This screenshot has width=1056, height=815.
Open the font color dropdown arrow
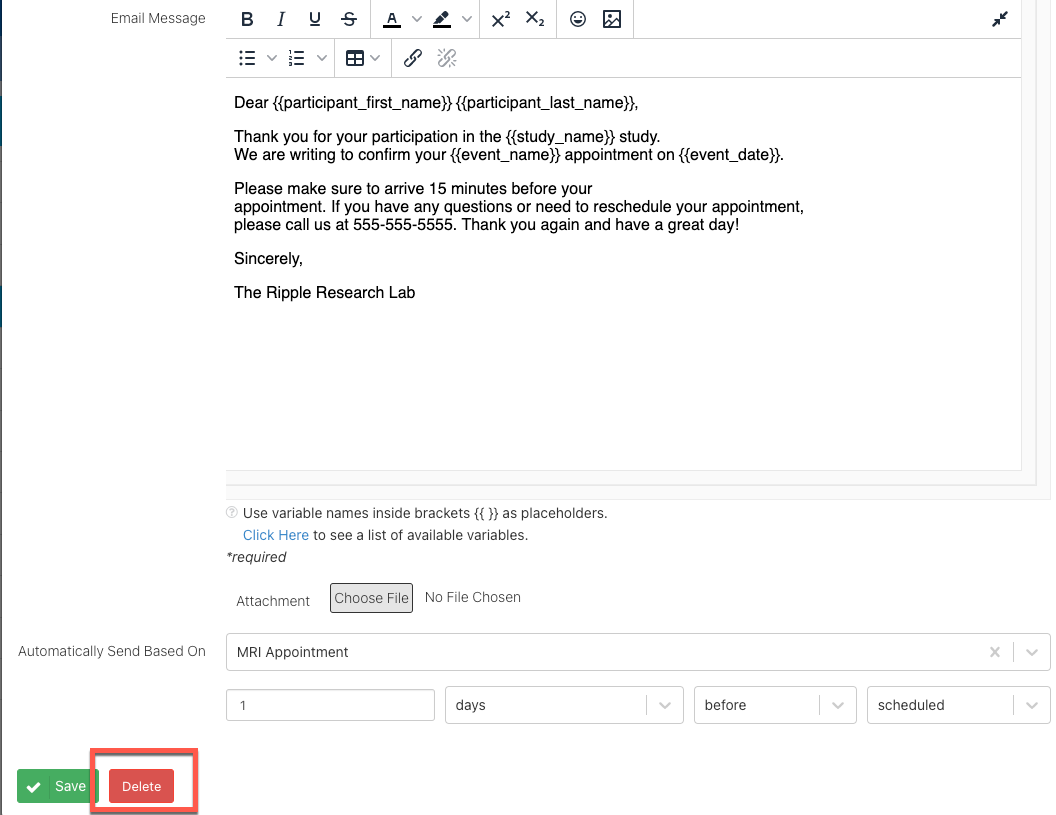pos(417,19)
